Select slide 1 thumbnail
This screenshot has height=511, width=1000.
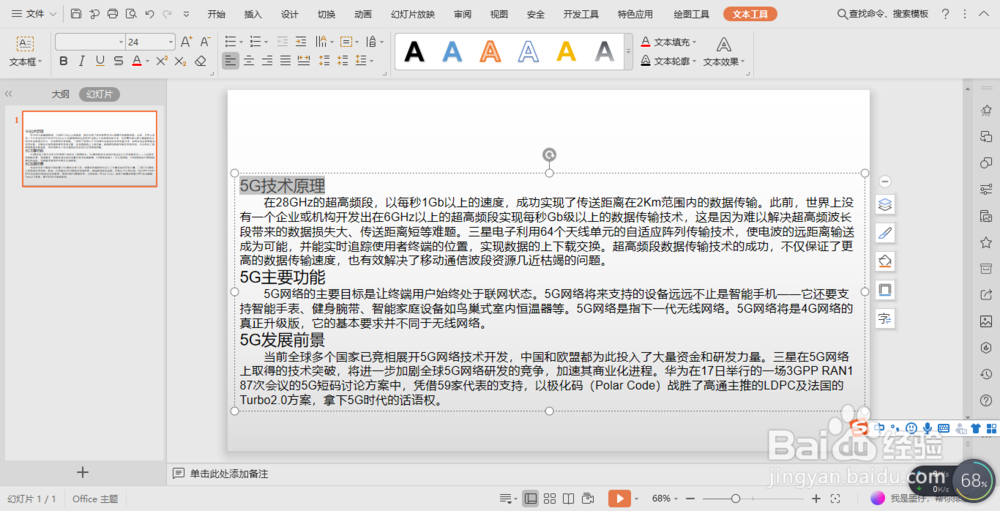pos(90,149)
